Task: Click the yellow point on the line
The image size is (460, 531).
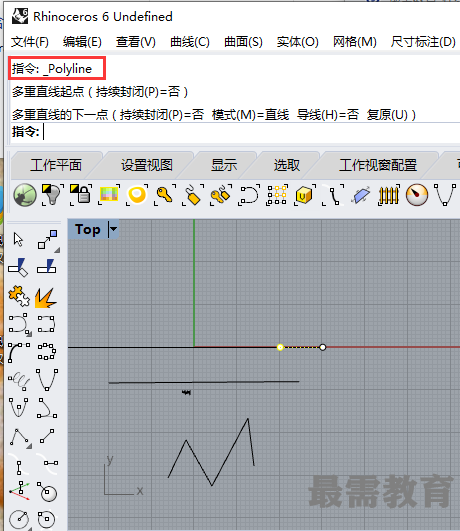Action: pyautogui.click(x=280, y=347)
